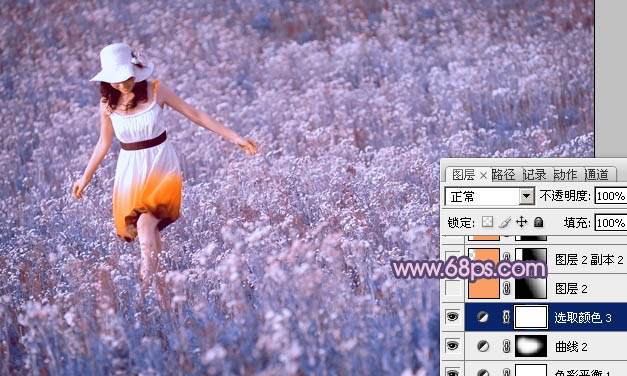Select the 图层 2 副本 2 layer name
This screenshot has width=627, height=376.
589,260
